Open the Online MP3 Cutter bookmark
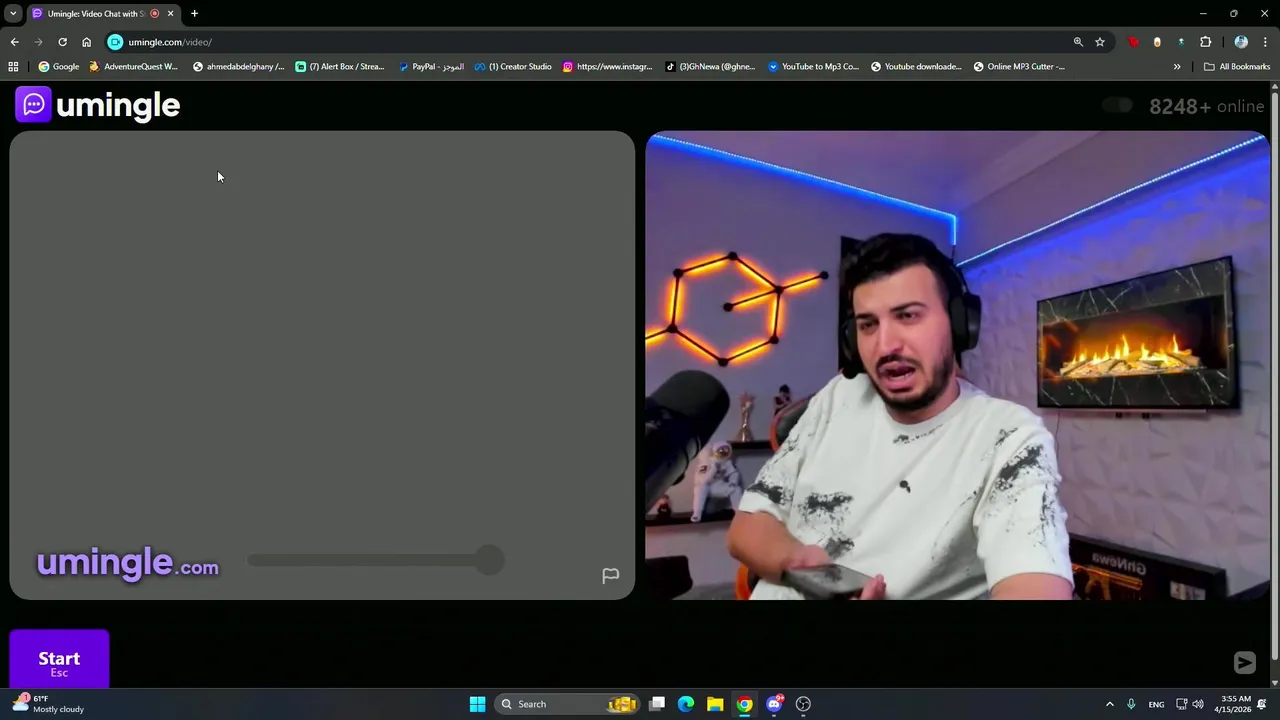The width and height of the screenshot is (1280, 720). pos(1019,67)
